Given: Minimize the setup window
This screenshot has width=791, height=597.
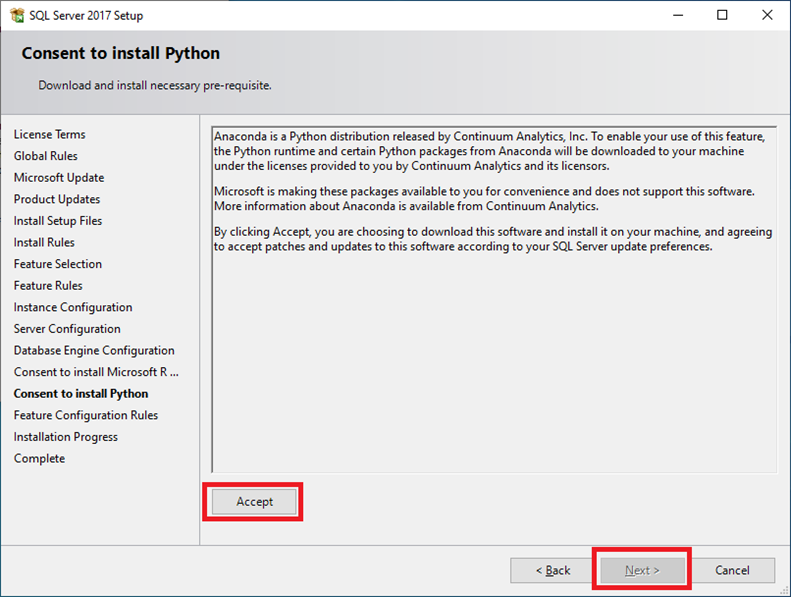Looking at the screenshot, I should click(678, 15).
